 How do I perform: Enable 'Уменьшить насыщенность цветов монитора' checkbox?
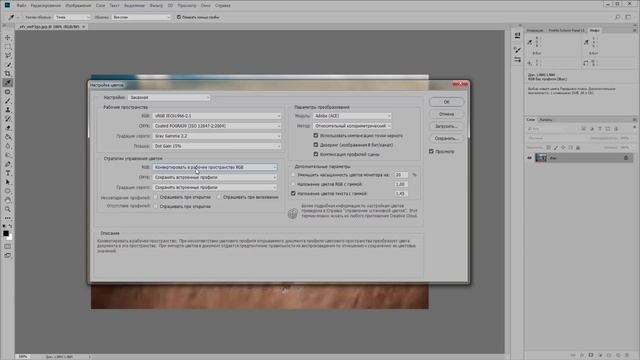point(293,175)
